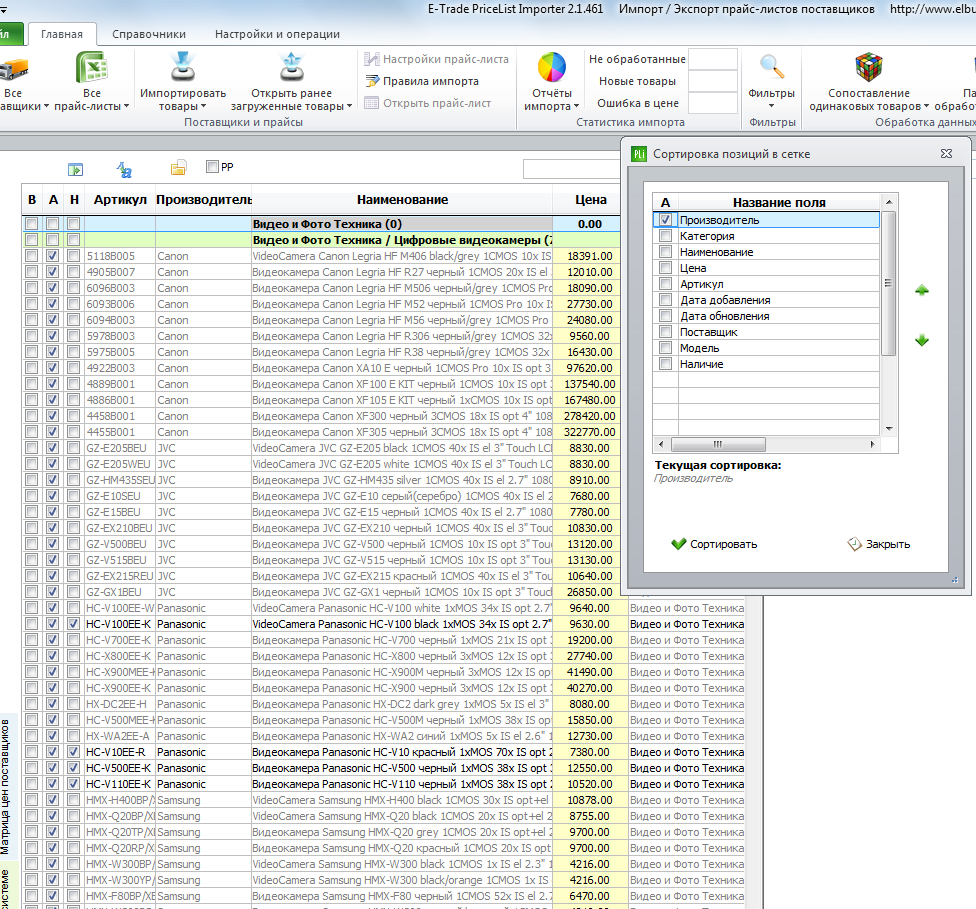This screenshot has width=976, height=909.
Task: Expand Сопоставление одинаковых товаров dropdown arrow
Action: pos(926,106)
